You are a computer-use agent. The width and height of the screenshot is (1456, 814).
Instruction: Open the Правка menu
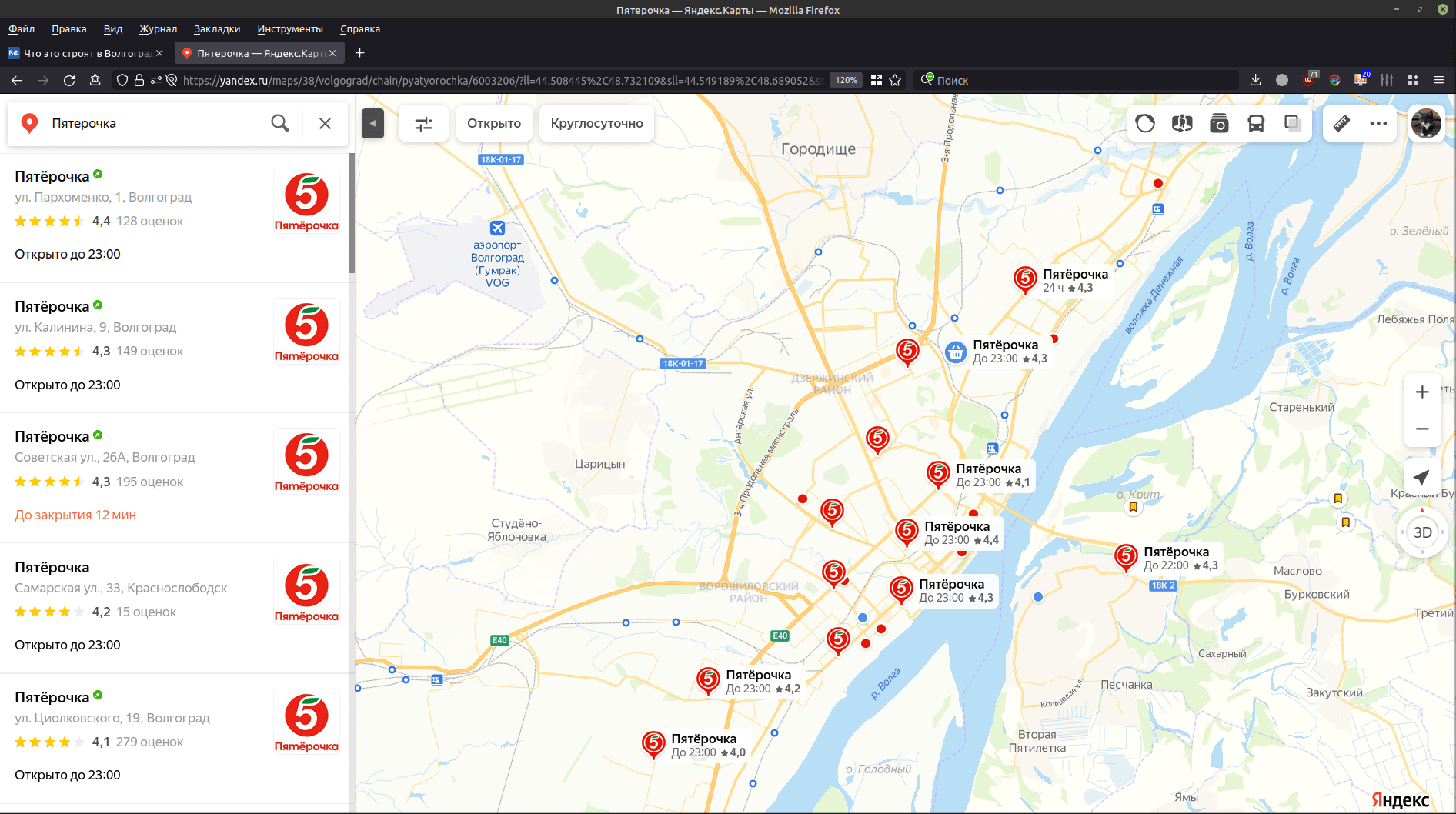[x=68, y=28]
